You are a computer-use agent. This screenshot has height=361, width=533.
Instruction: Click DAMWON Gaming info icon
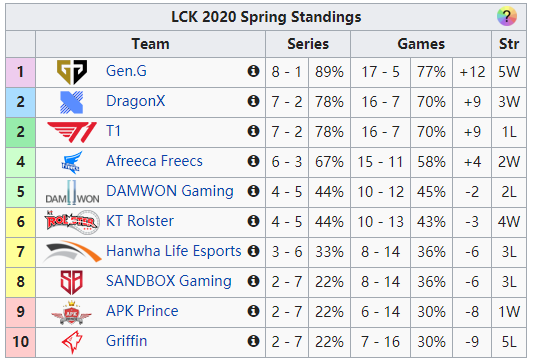click(x=253, y=191)
